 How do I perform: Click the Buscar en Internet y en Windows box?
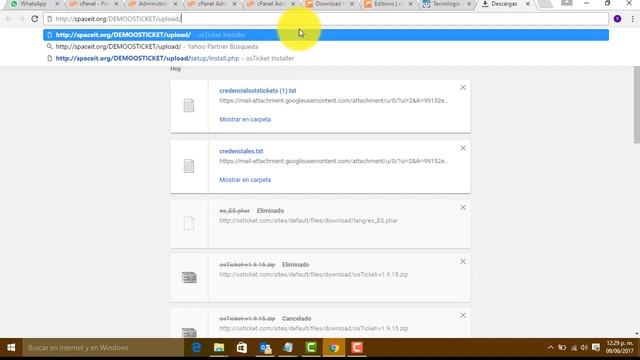(x=103, y=348)
